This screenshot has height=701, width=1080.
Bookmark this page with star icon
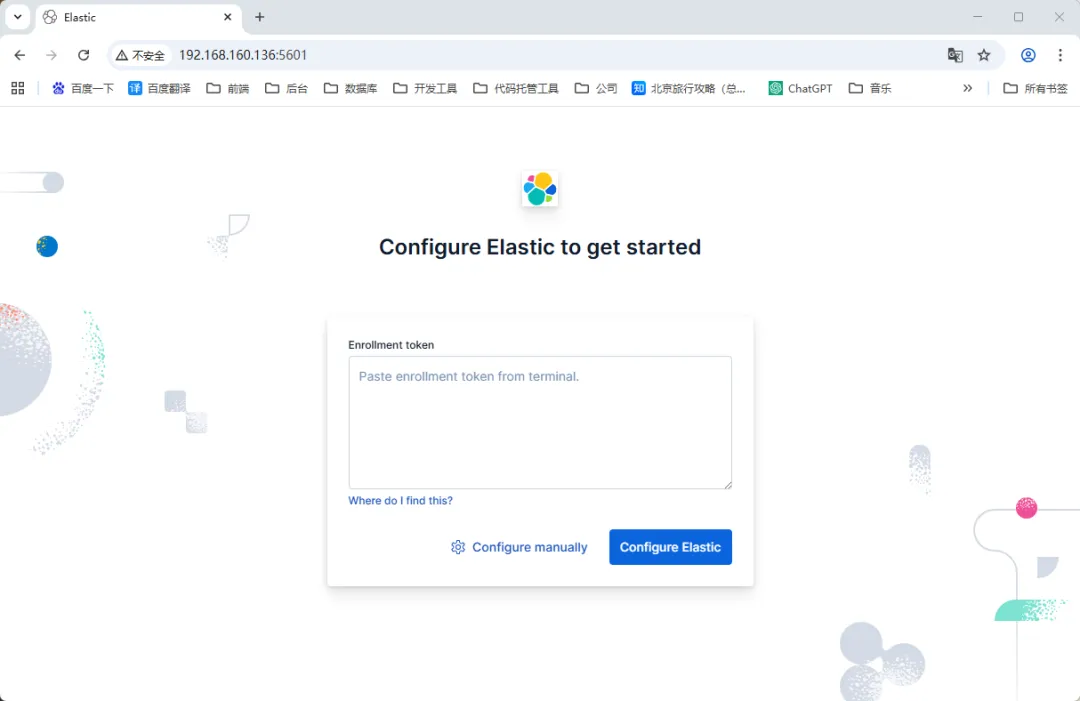[984, 55]
